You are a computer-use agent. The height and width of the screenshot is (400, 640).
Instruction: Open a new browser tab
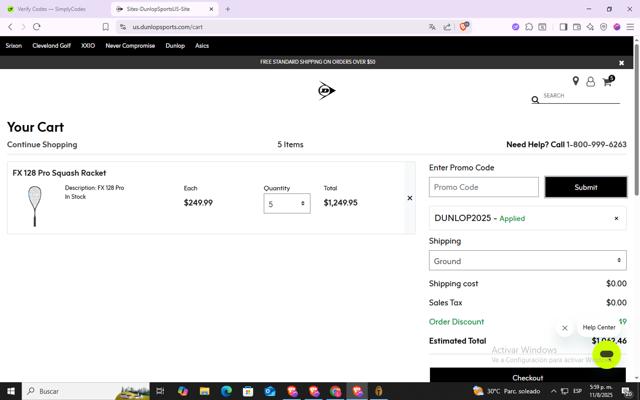(x=228, y=9)
